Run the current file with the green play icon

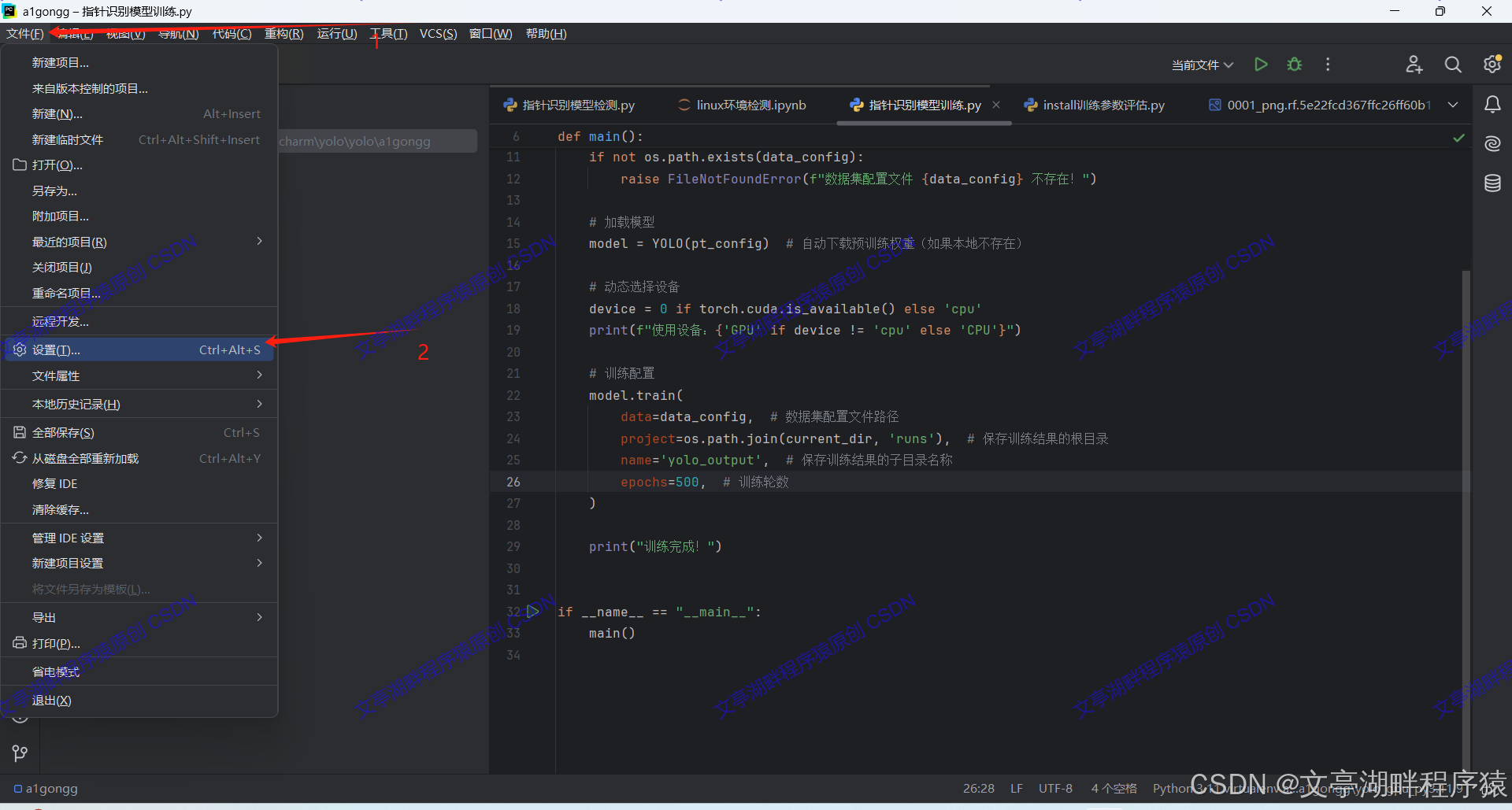[1261, 65]
